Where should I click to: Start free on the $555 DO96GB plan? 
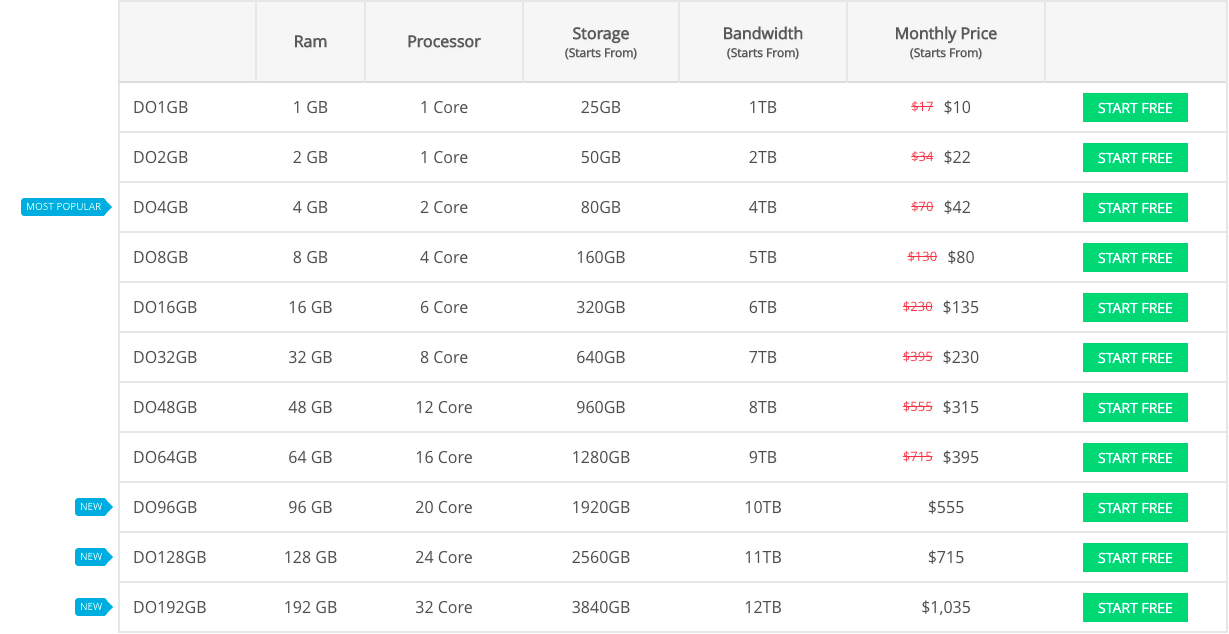coord(1135,508)
